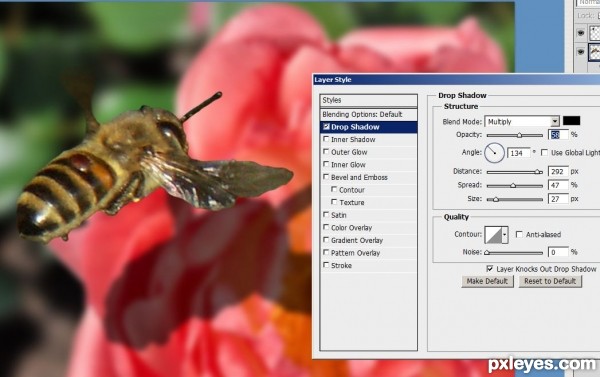Click the Spread value field

[558, 185]
